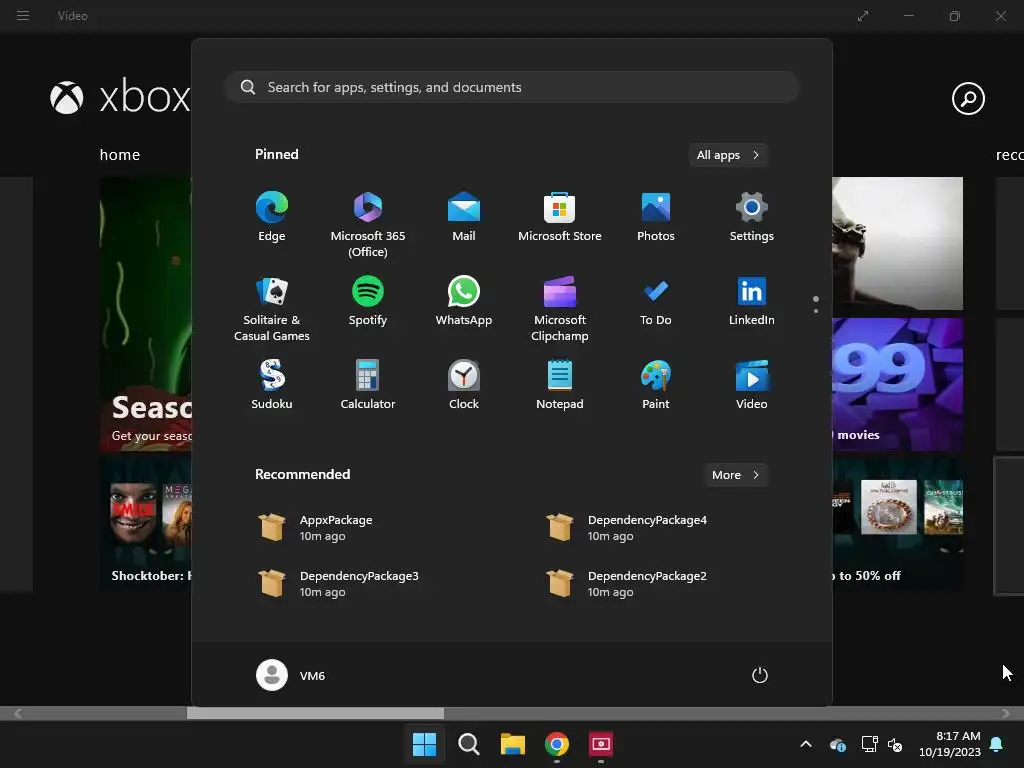Show hidden tray icons chevron
Viewport: 1024px width, 768px height.
click(806, 744)
